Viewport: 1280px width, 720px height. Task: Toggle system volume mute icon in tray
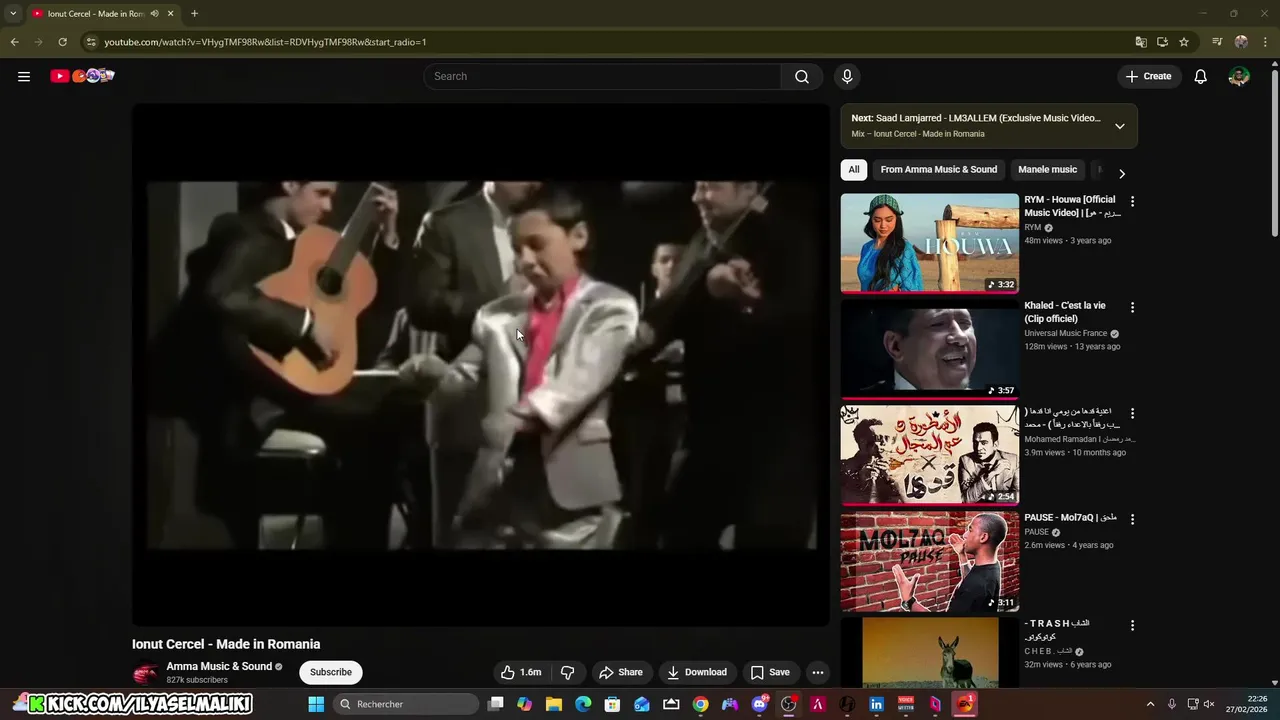1209,704
